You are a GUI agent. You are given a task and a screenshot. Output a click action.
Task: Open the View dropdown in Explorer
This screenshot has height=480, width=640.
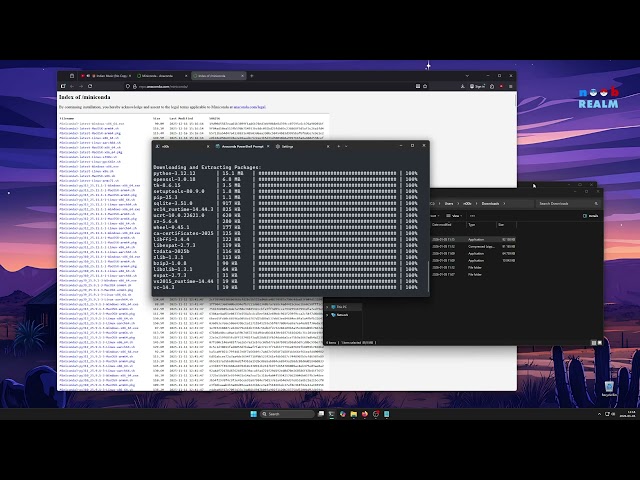(454, 216)
